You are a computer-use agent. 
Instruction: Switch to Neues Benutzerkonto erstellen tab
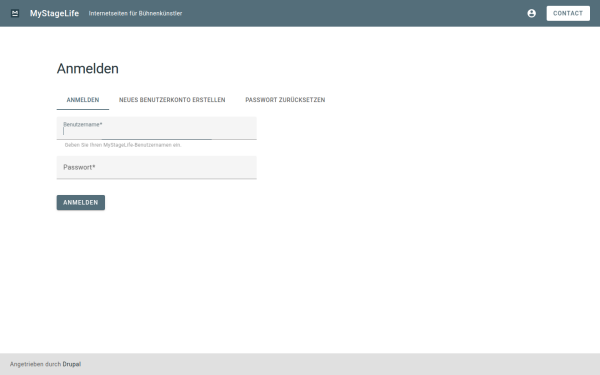[172, 100]
